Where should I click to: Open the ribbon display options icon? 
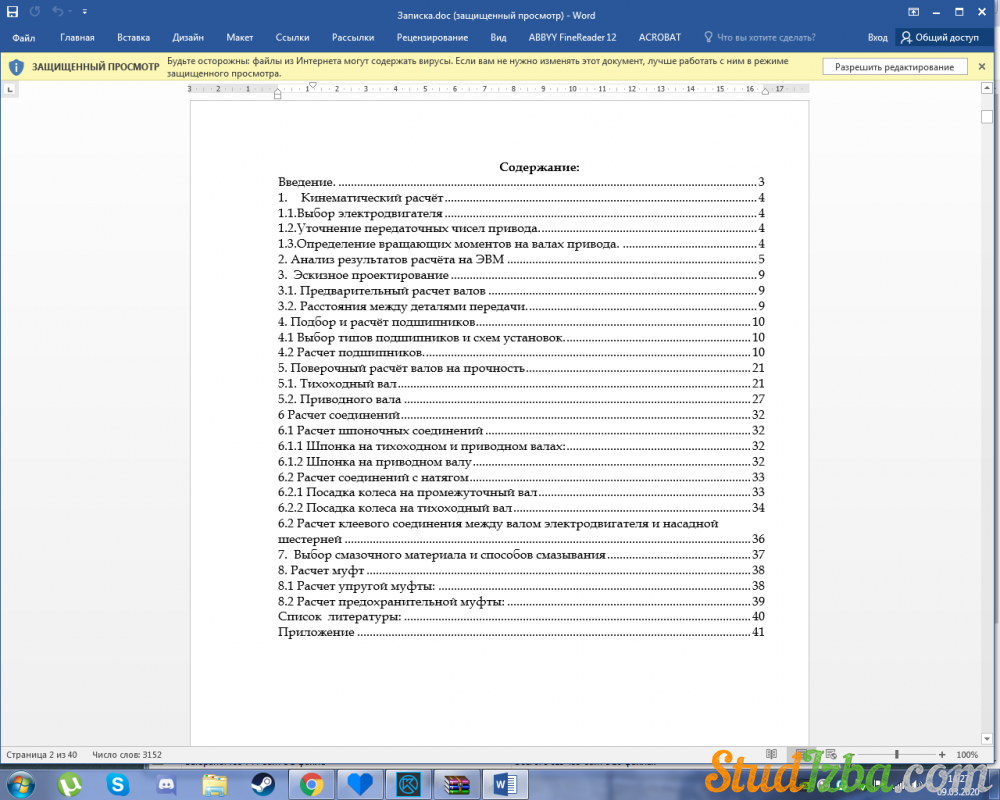913,12
